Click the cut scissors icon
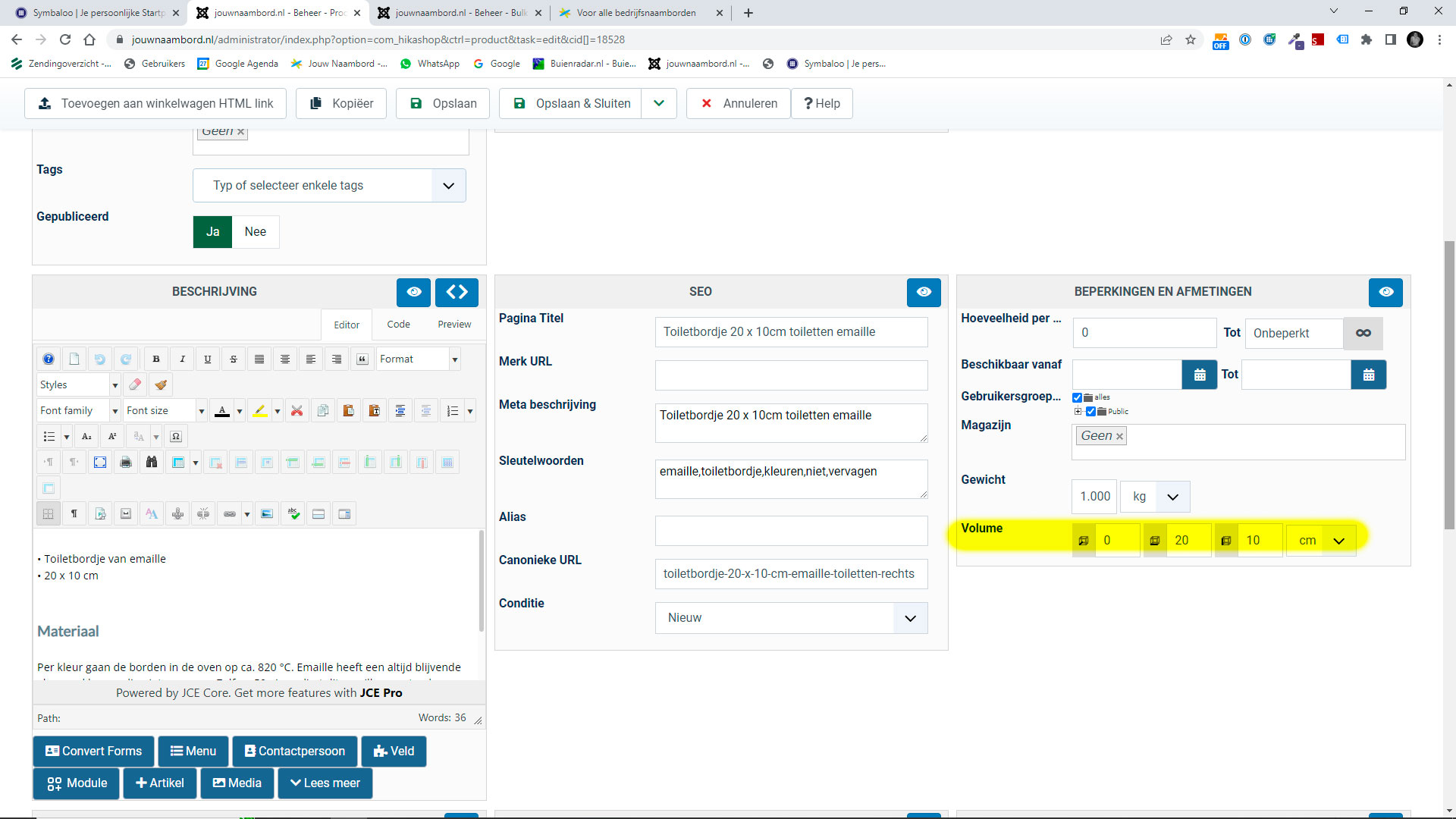This screenshot has width=1456, height=819. click(x=297, y=411)
